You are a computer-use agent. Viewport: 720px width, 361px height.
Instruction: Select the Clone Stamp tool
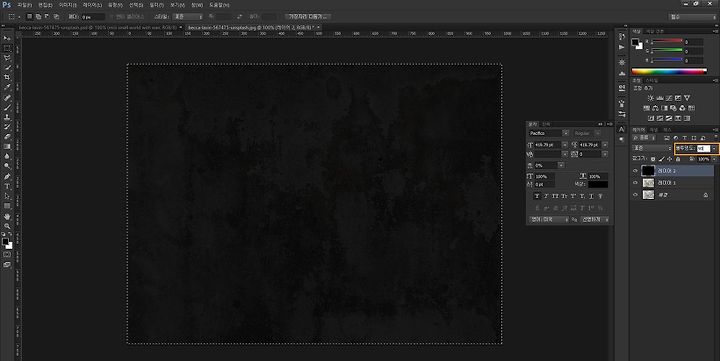7,117
